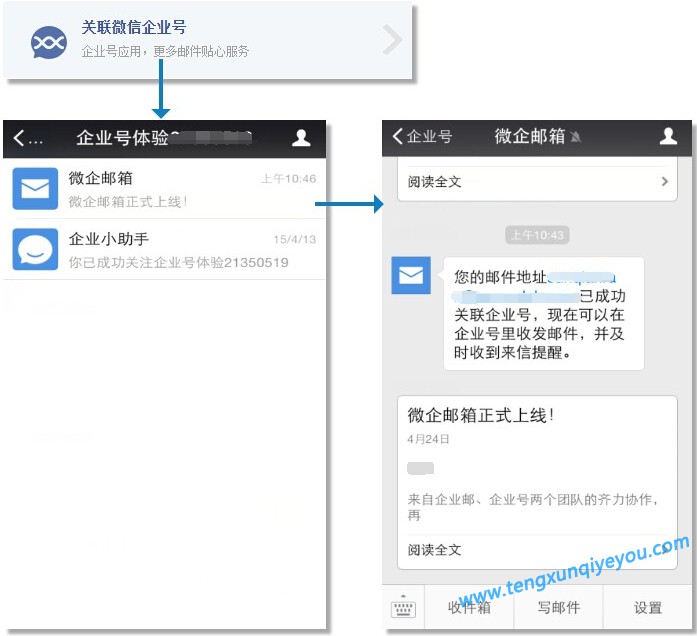This screenshot has width=697, height=636.
Task: Open profile icon in 微企邮箱 header
Action: (668, 136)
